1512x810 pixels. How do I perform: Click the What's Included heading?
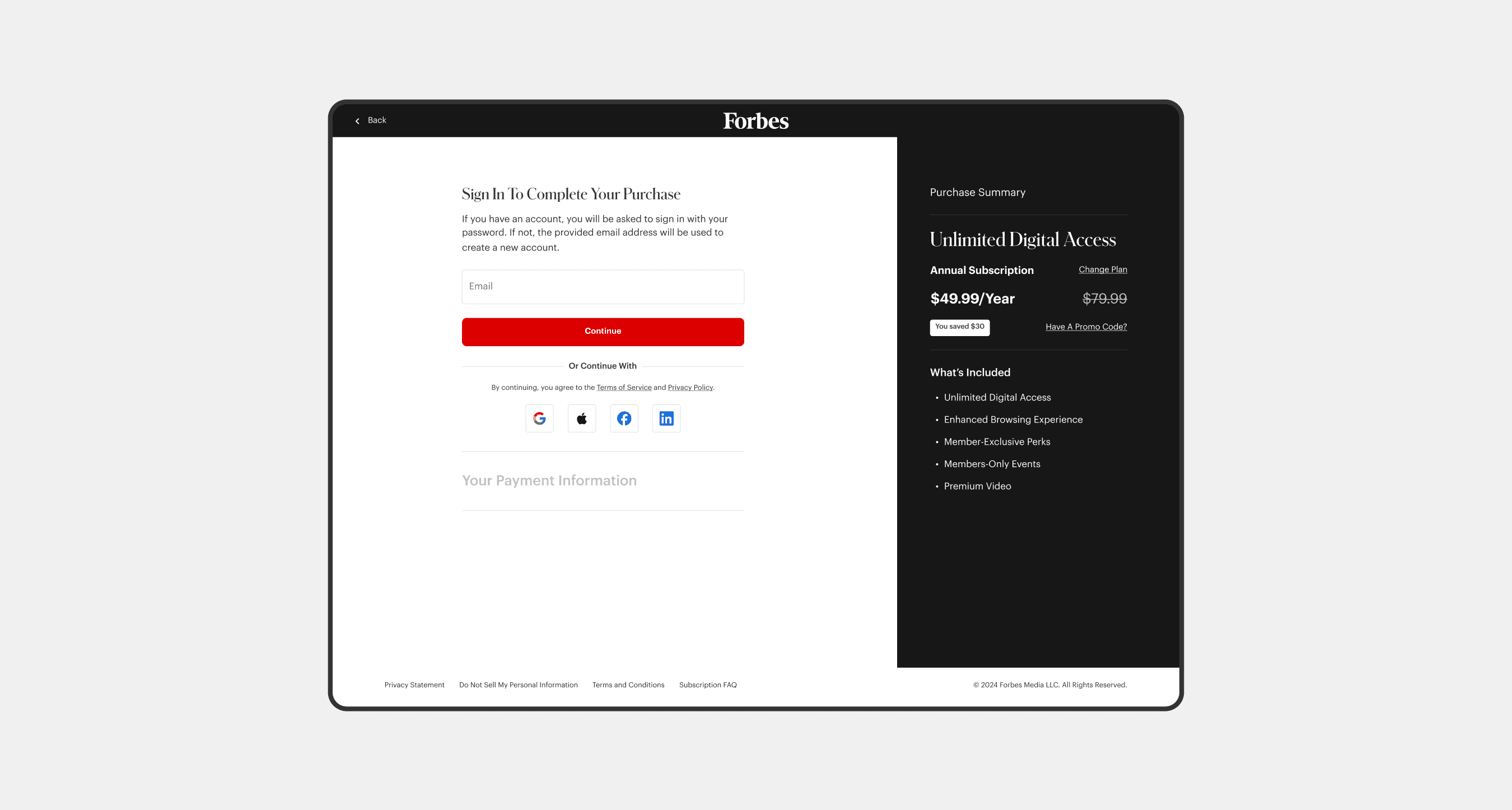pos(970,373)
